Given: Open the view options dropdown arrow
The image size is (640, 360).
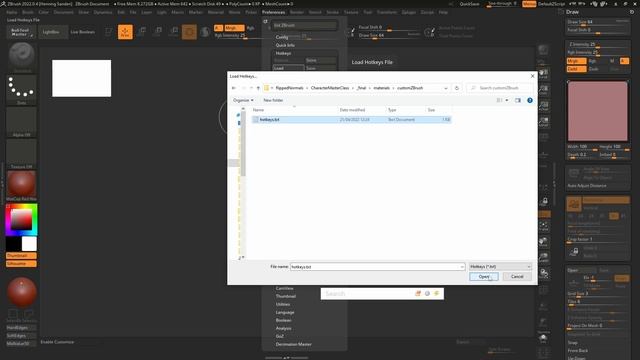Looking at the screenshot, I should pos(507,100).
